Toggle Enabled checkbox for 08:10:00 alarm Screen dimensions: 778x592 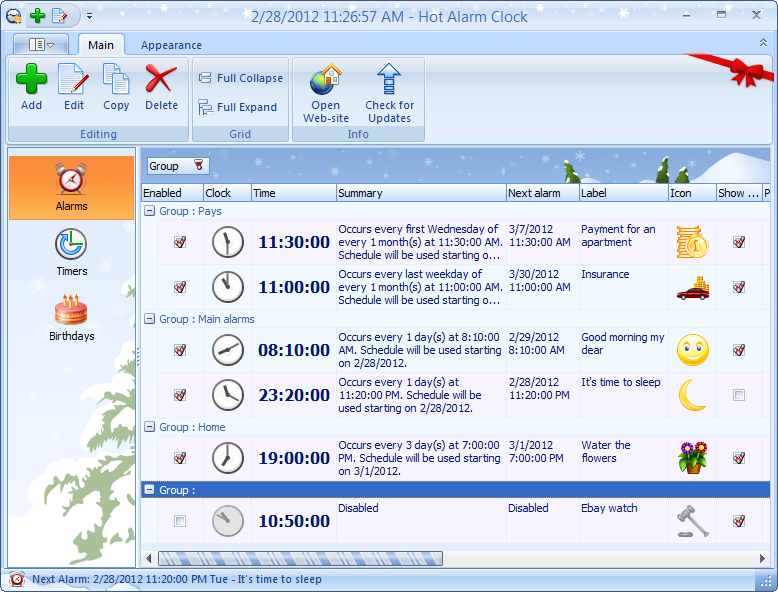tap(180, 350)
